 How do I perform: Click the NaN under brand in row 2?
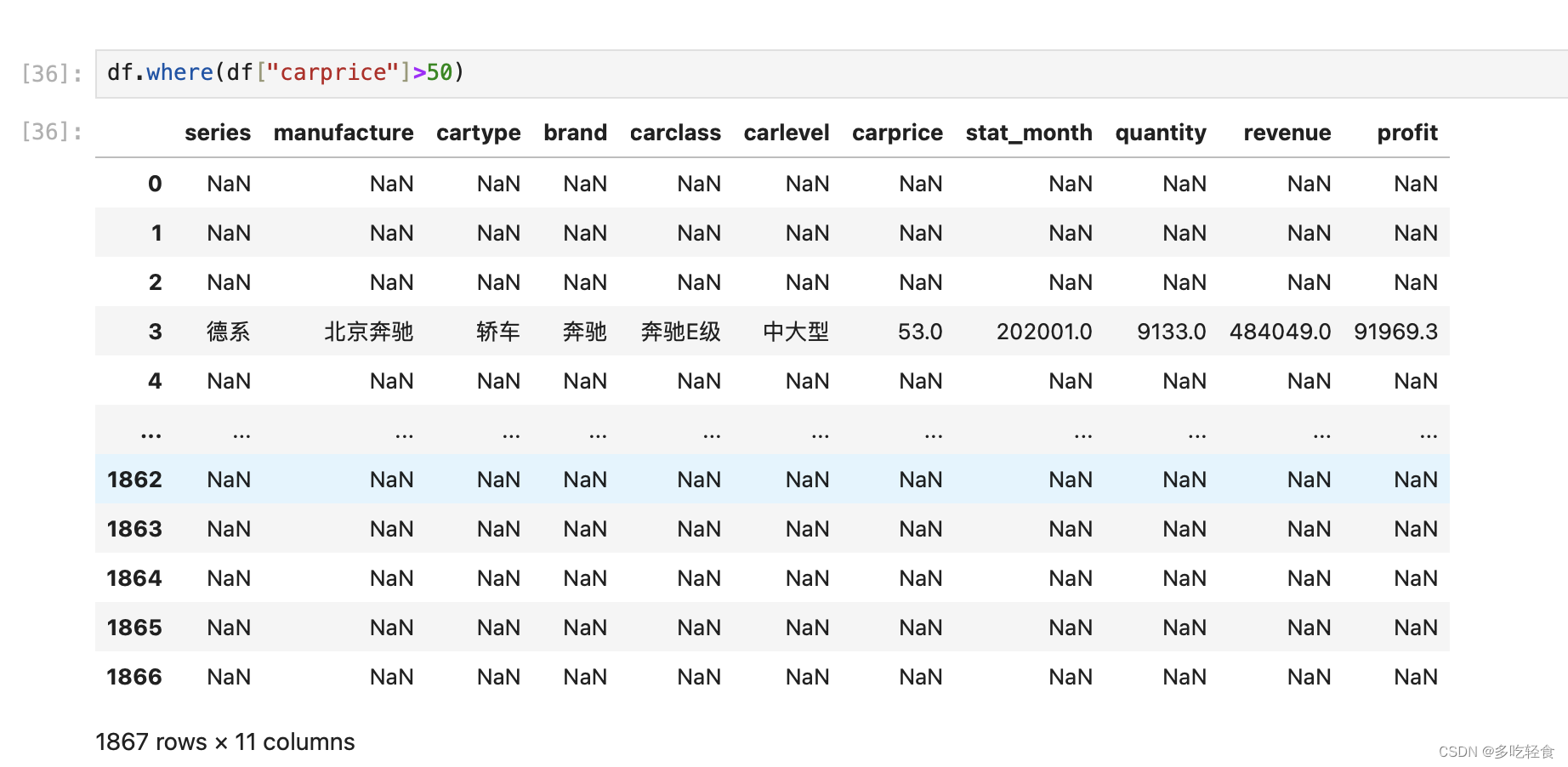point(585,282)
